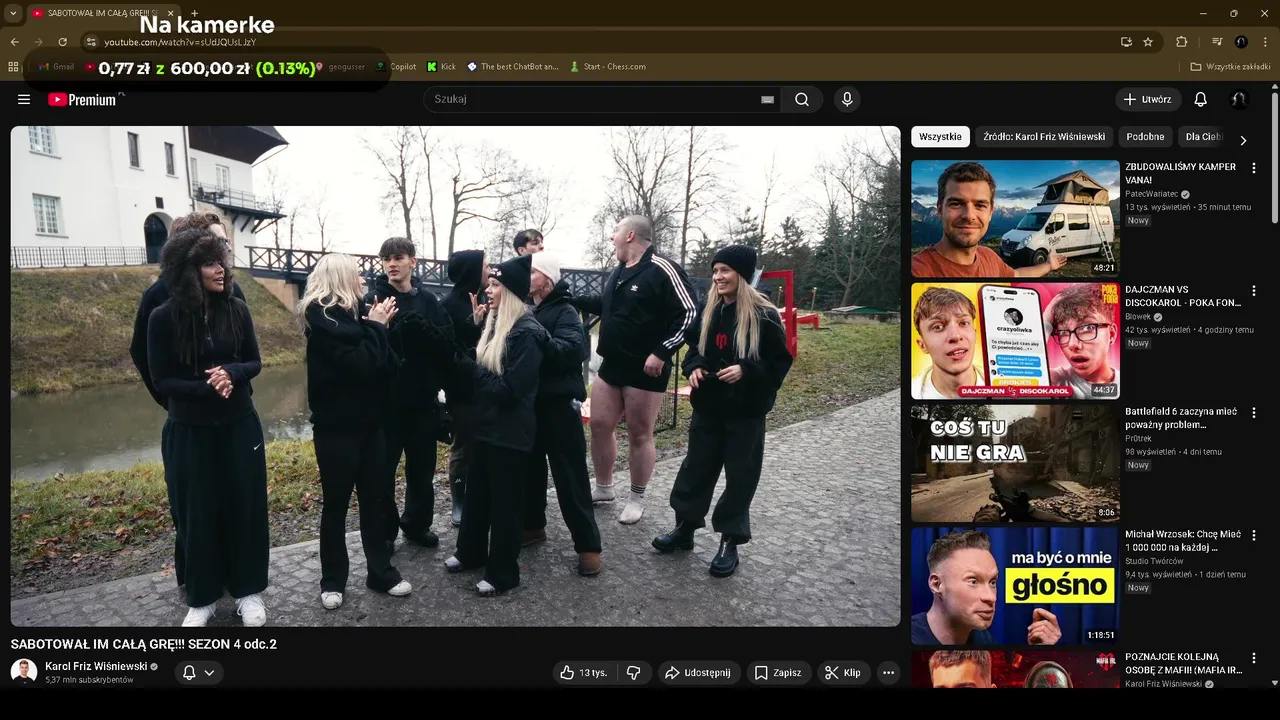Click video title SABOTOWAŁ IM CAŁĄ GRĘ!!! SEZON 4
The width and height of the screenshot is (1280, 720).
[144, 644]
